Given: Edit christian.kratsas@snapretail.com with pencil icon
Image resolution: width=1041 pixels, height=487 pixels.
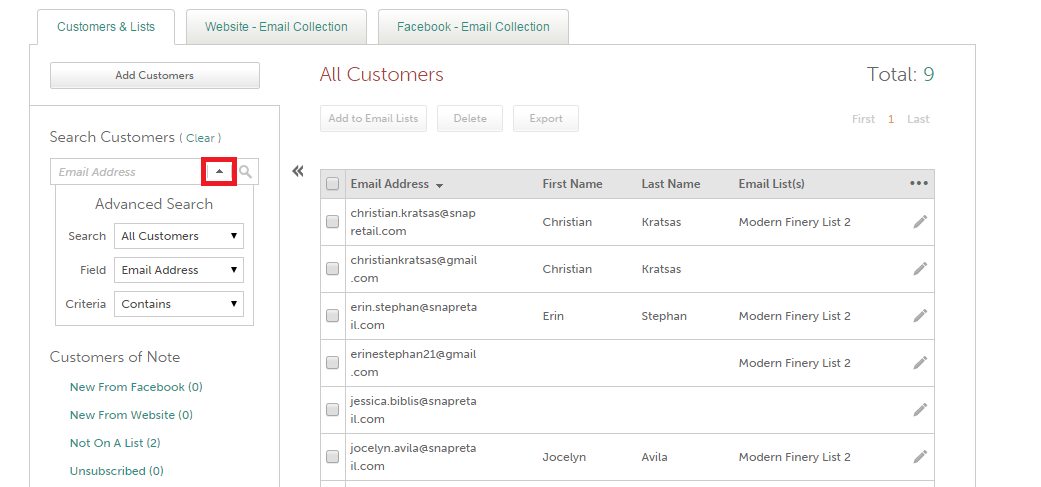Looking at the screenshot, I should coord(920,222).
